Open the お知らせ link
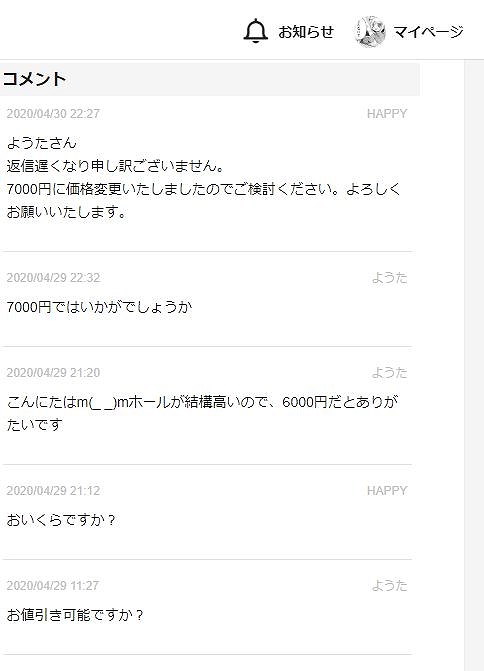 tap(306, 32)
